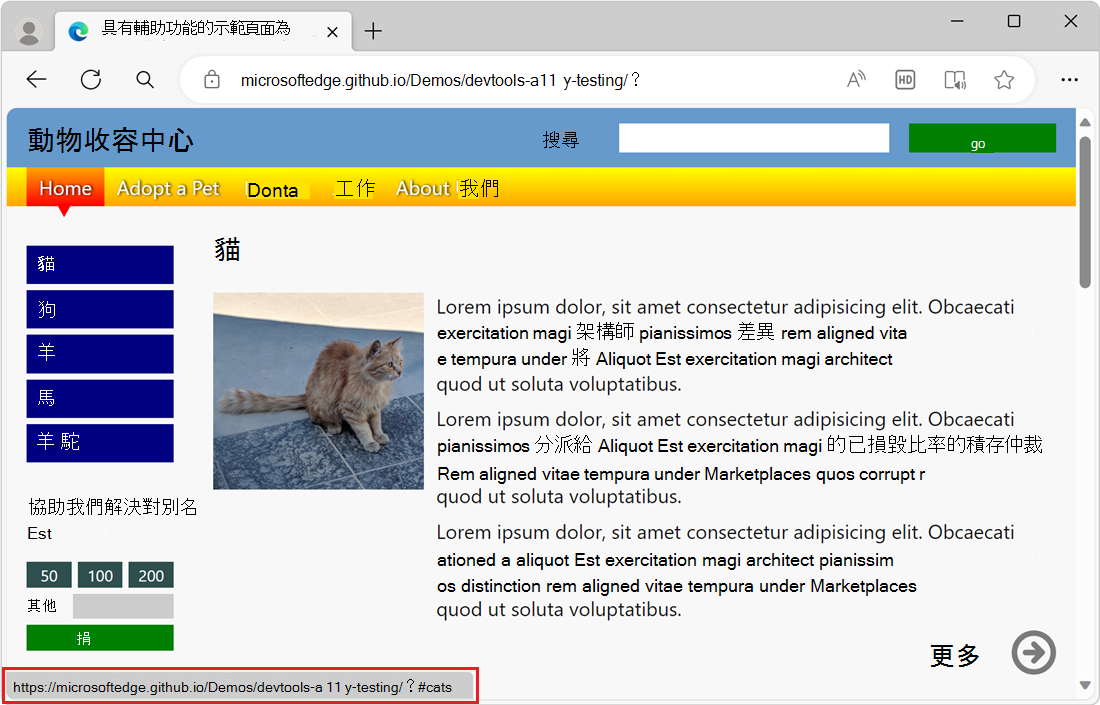Click the back navigation arrow
The image size is (1100, 705).
pos(36,79)
